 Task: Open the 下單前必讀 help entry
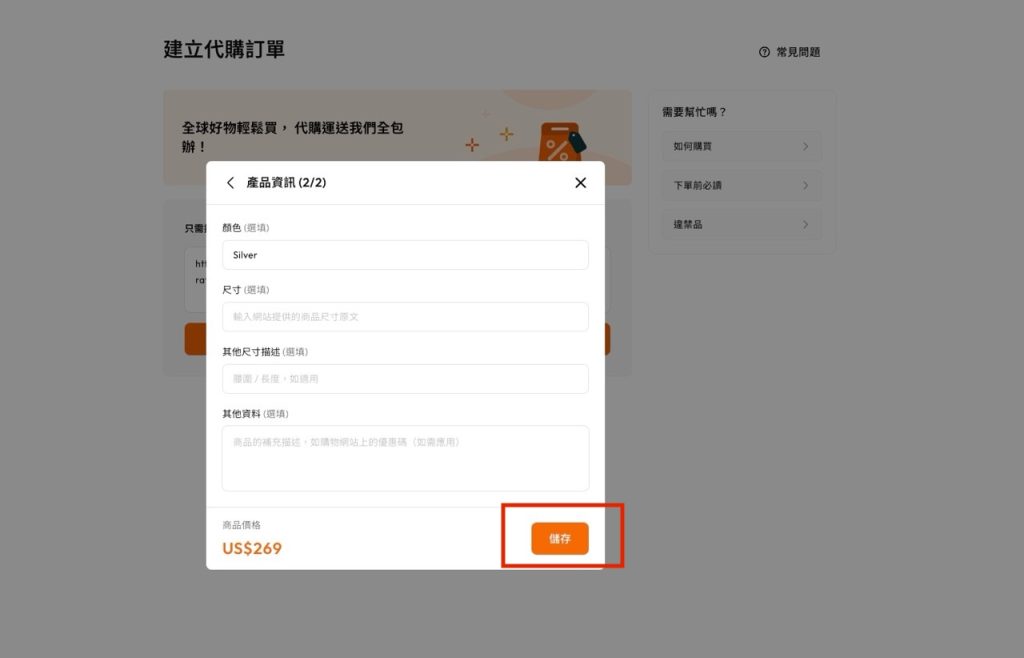741,186
